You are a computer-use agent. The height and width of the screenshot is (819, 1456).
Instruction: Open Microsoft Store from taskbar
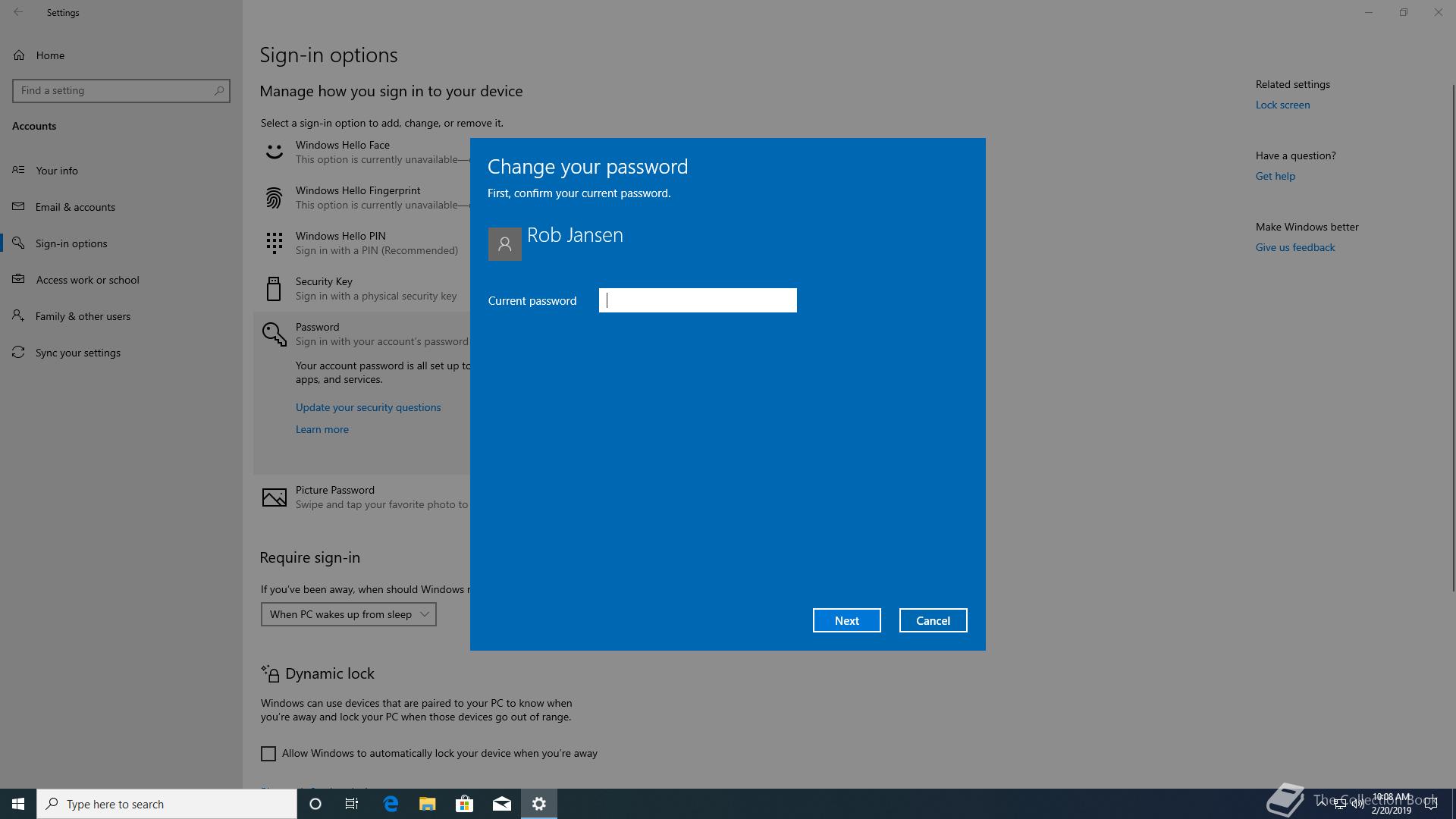[464, 804]
